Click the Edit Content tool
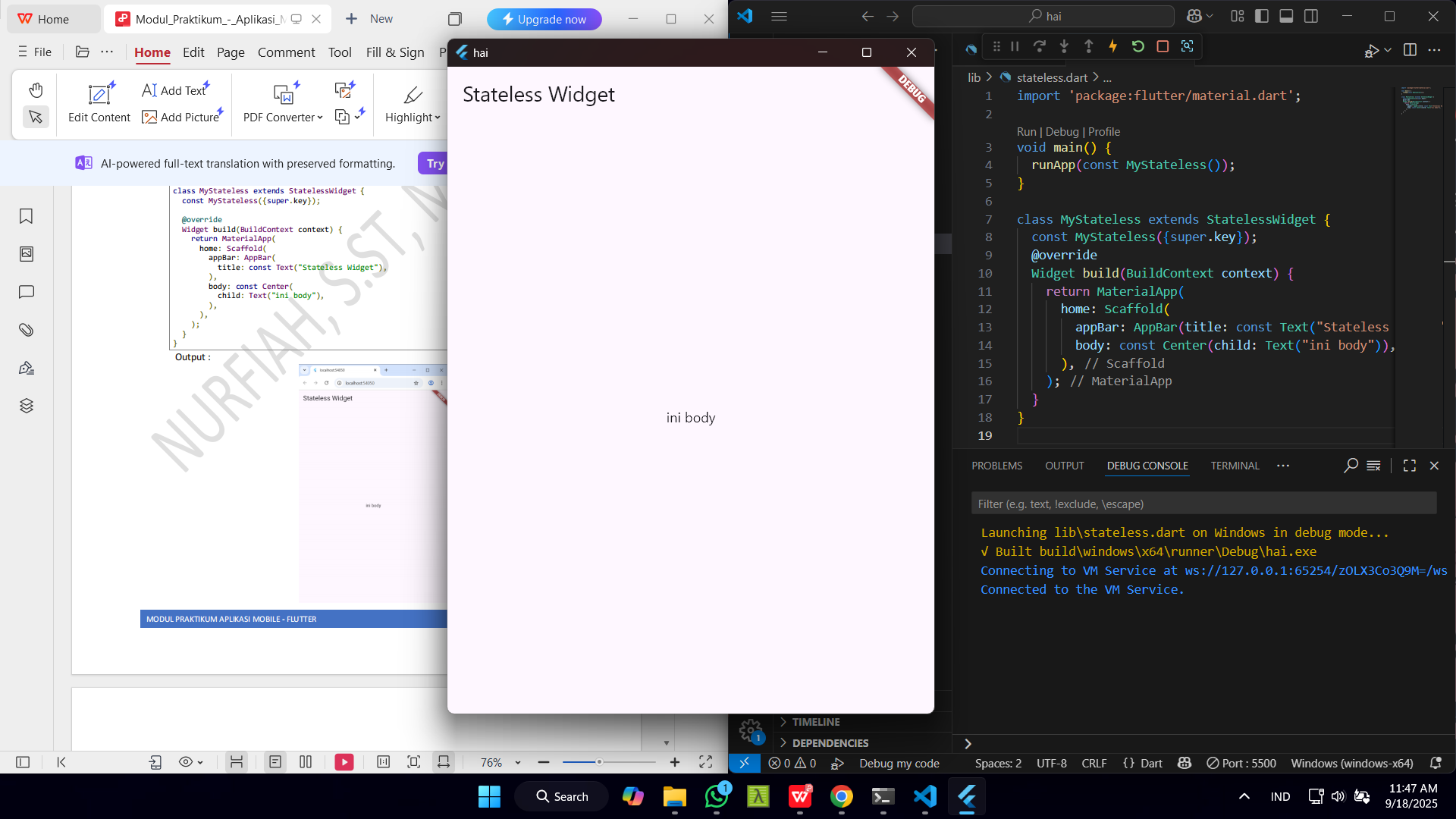The image size is (1456, 819). 99,103
